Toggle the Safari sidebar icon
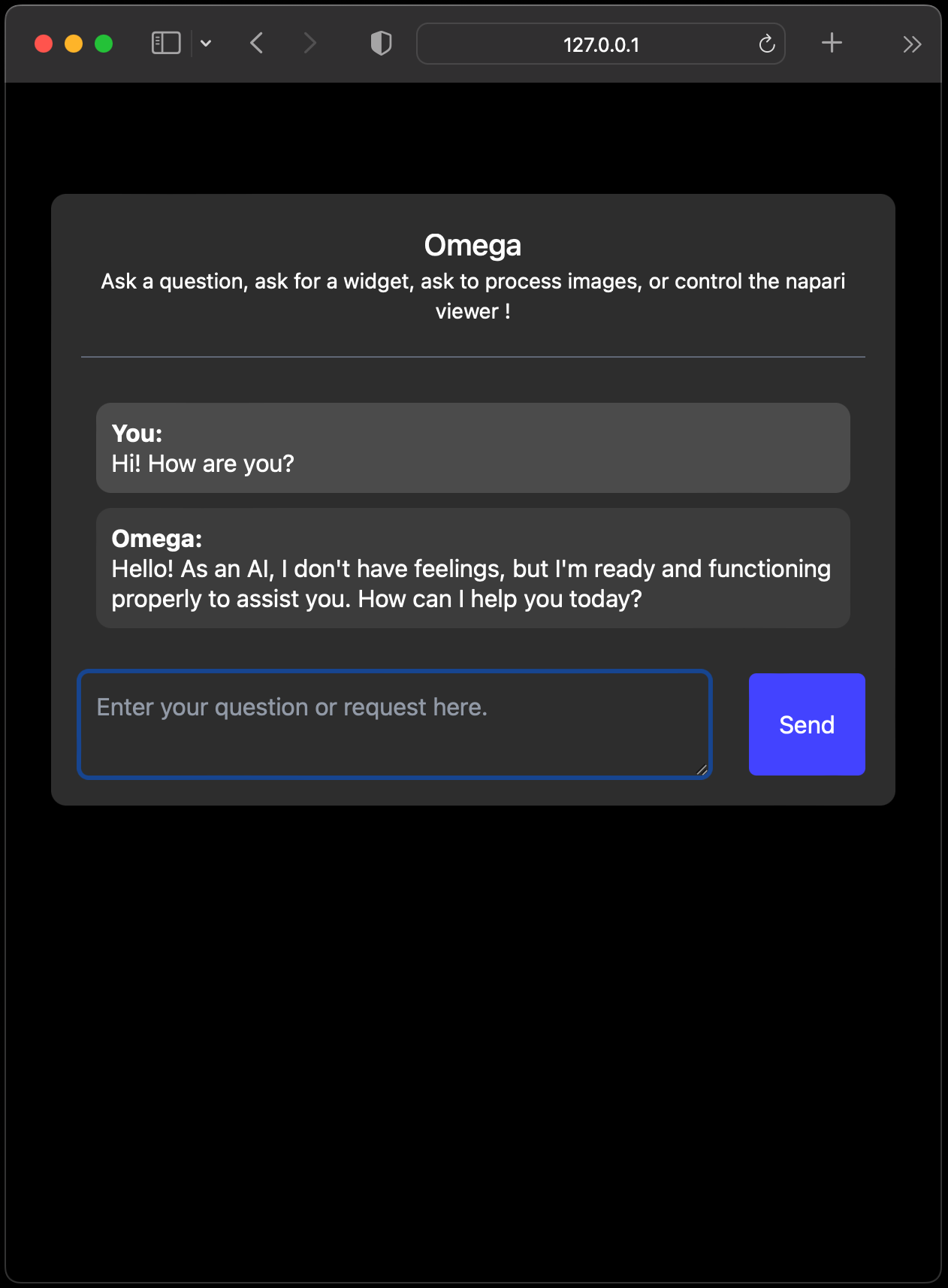The image size is (948, 1288). [x=166, y=44]
